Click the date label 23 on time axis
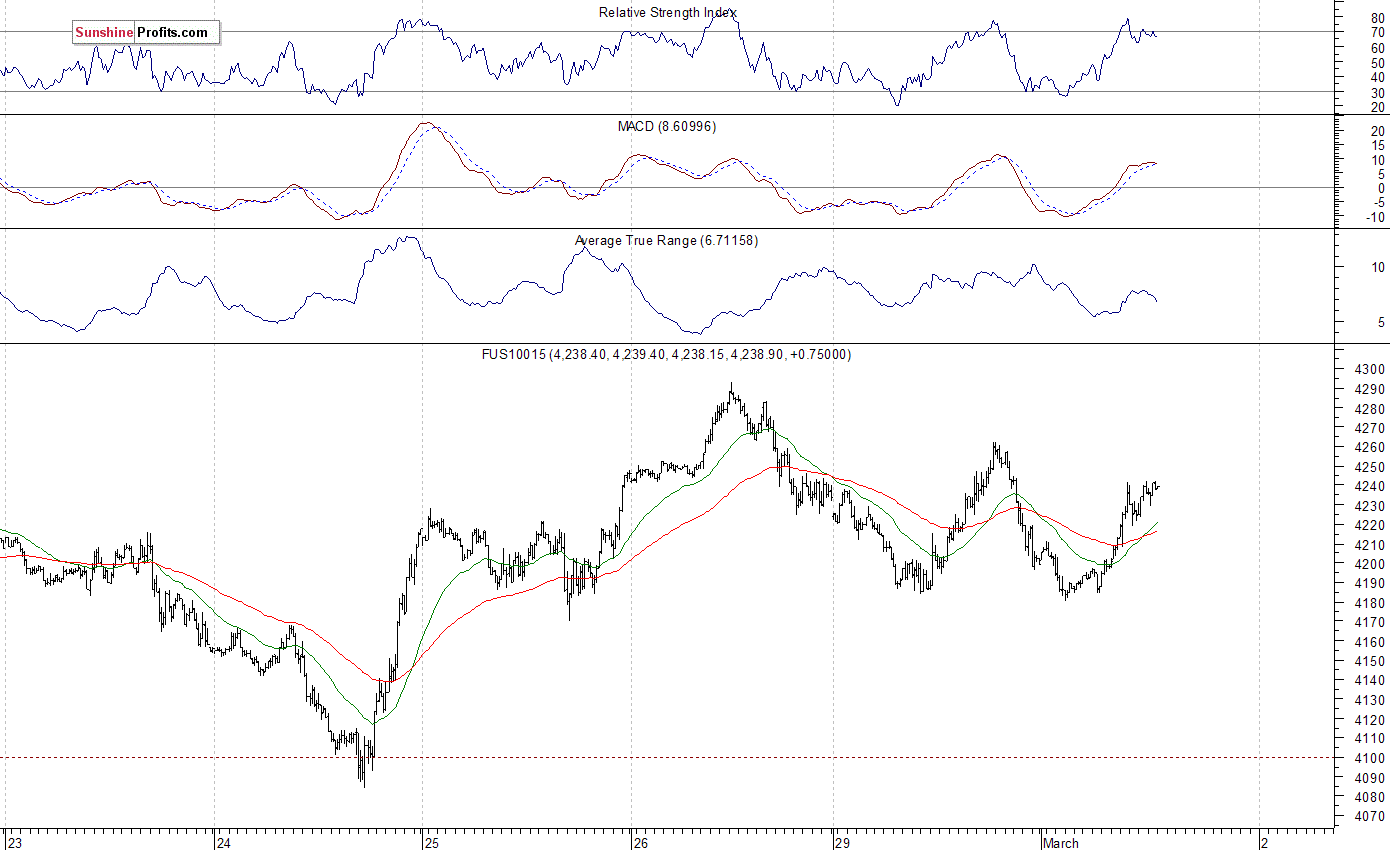 click(15, 843)
